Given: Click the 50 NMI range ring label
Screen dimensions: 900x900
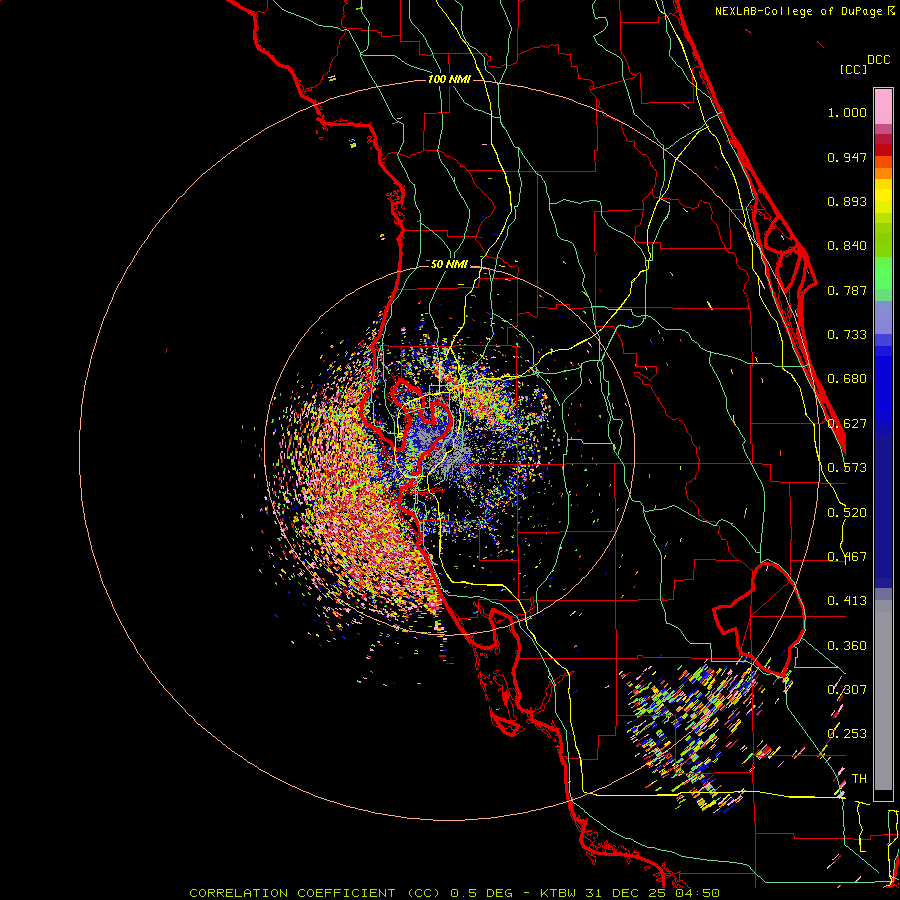Looking at the screenshot, I should (x=449, y=264).
